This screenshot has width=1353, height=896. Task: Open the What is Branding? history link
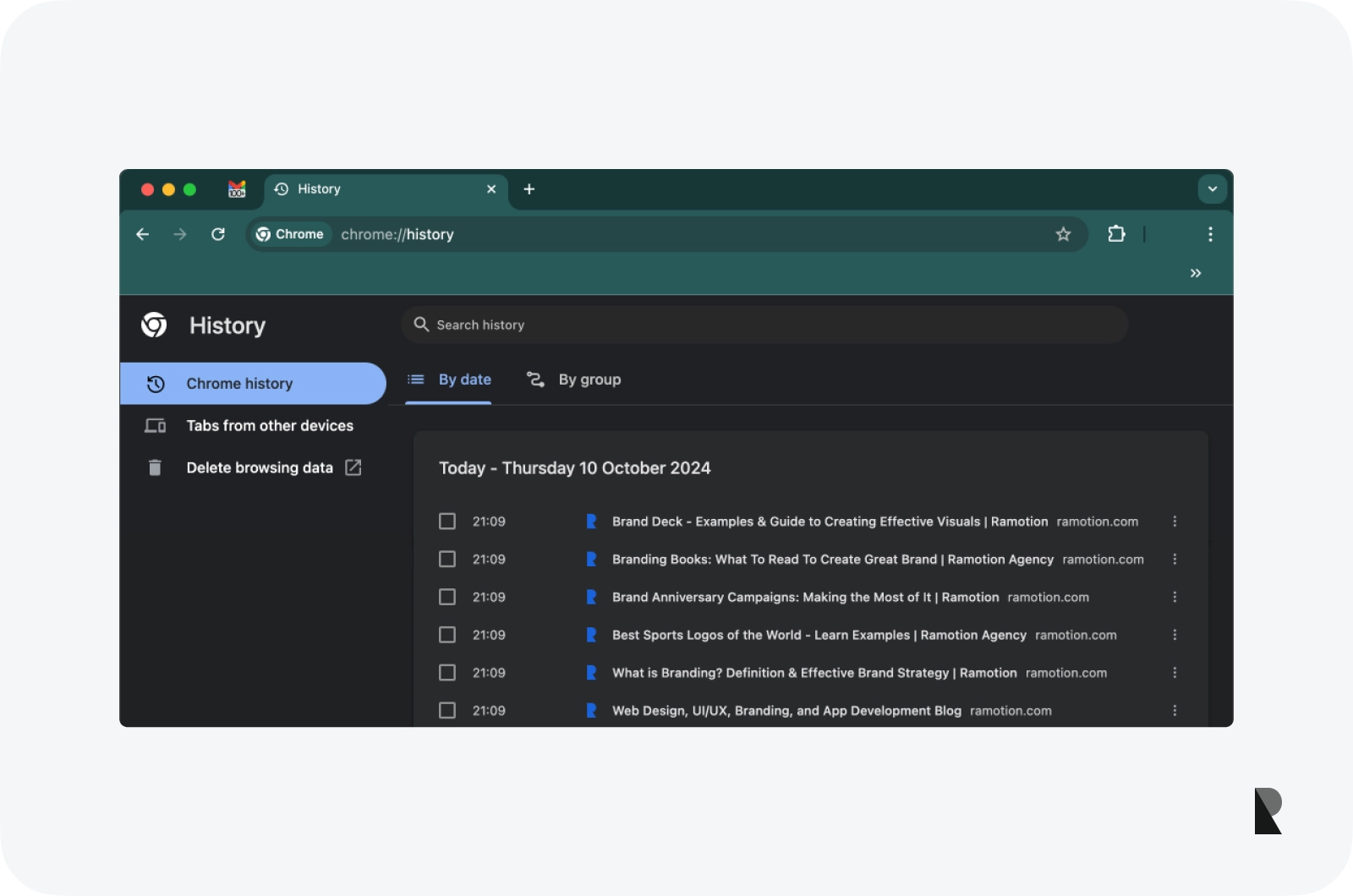tap(813, 673)
